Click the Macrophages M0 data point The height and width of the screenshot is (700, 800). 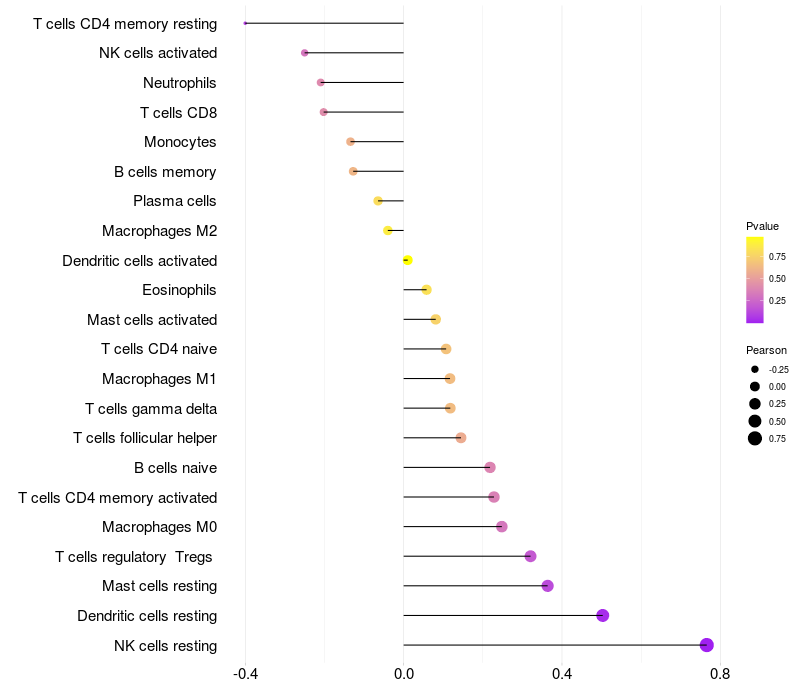(502, 527)
